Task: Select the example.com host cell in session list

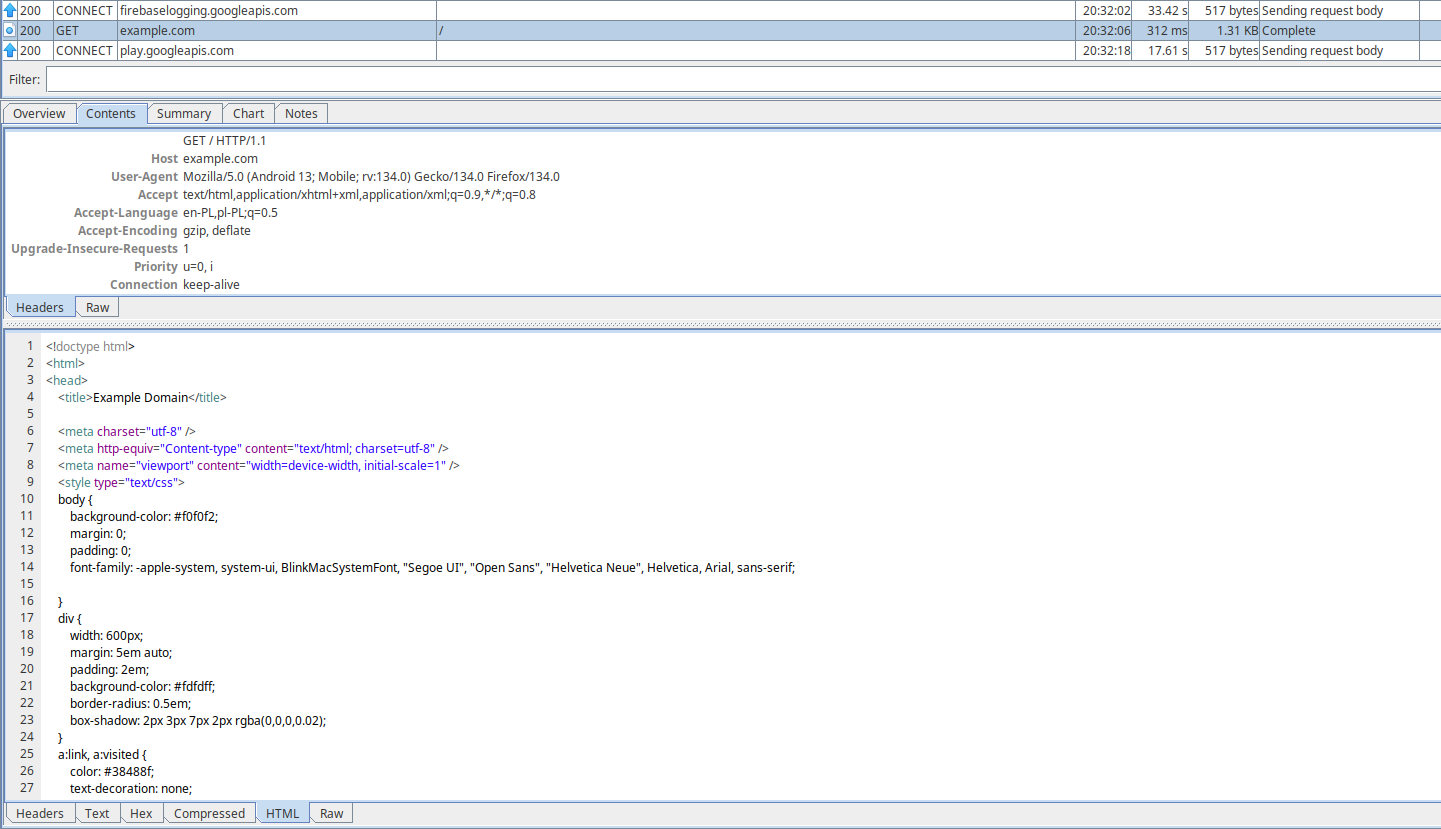Action: 276,31
